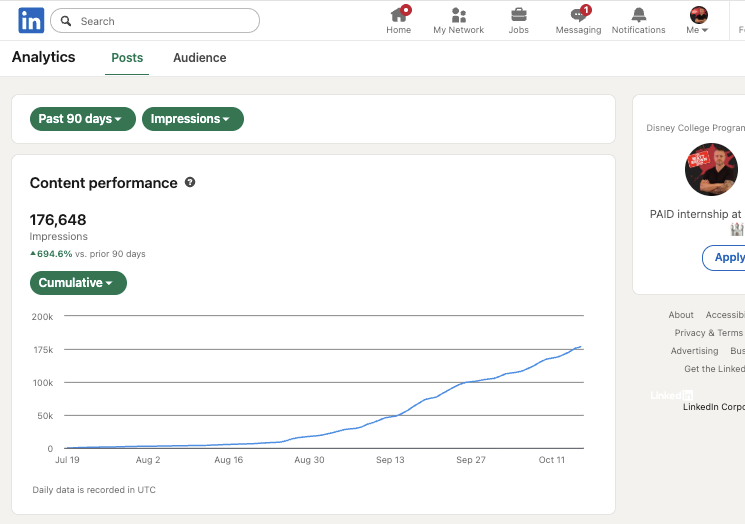Click the Advertising footer link

694,351
